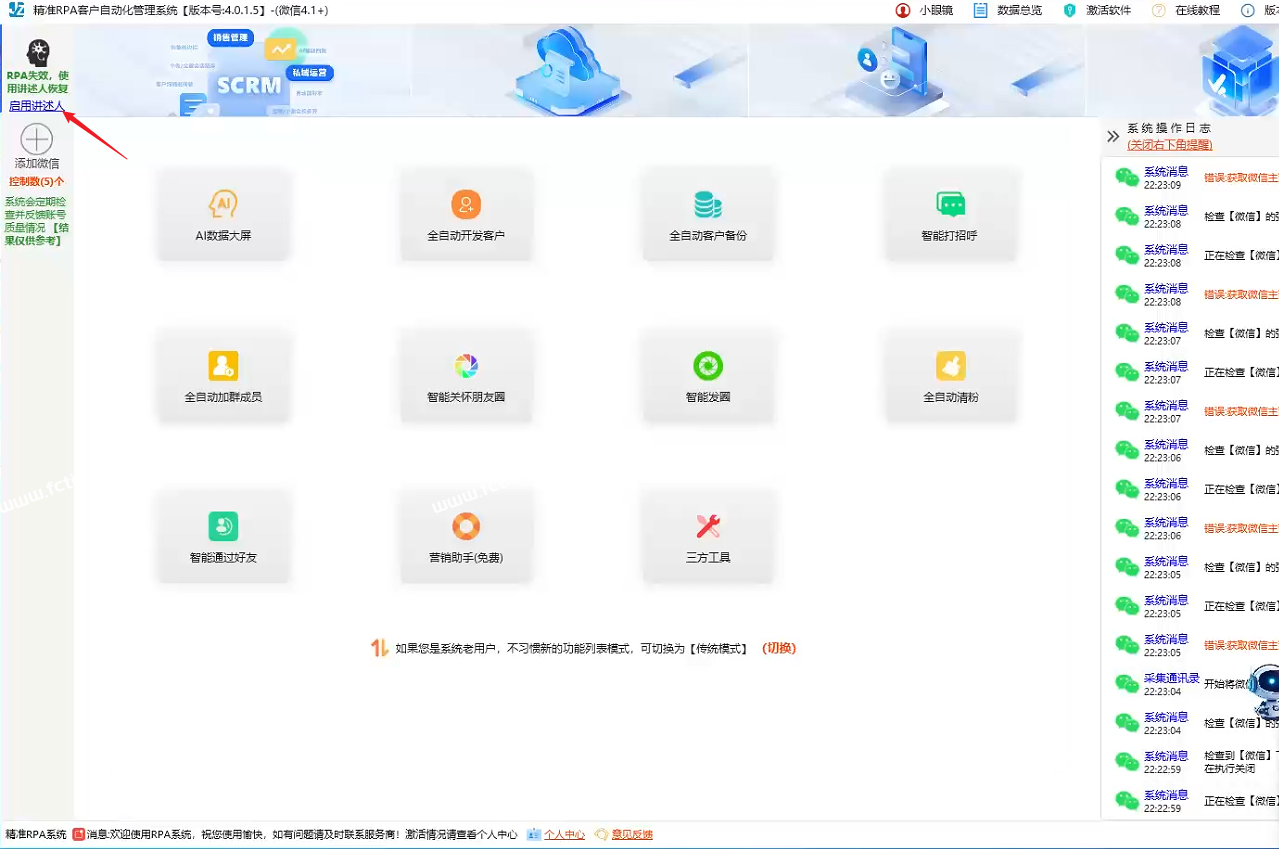Open 智能打招呼 feature

click(x=950, y=215)
